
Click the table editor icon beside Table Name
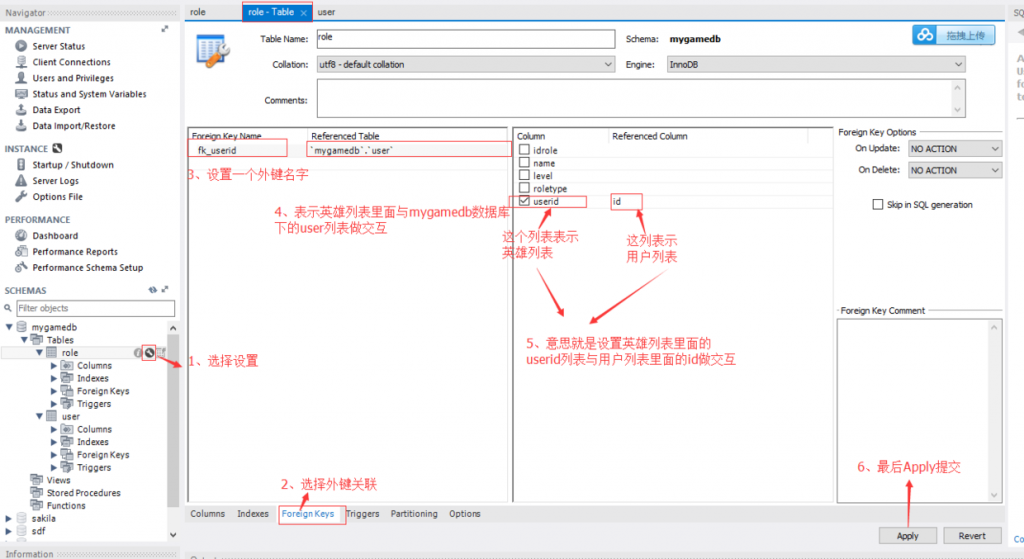click(x=213, y=51)
